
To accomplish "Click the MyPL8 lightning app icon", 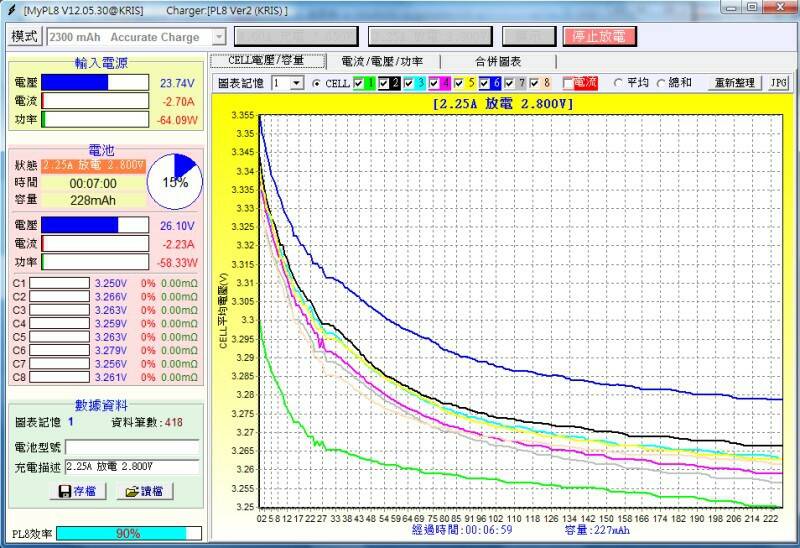I will pos(12,10).
